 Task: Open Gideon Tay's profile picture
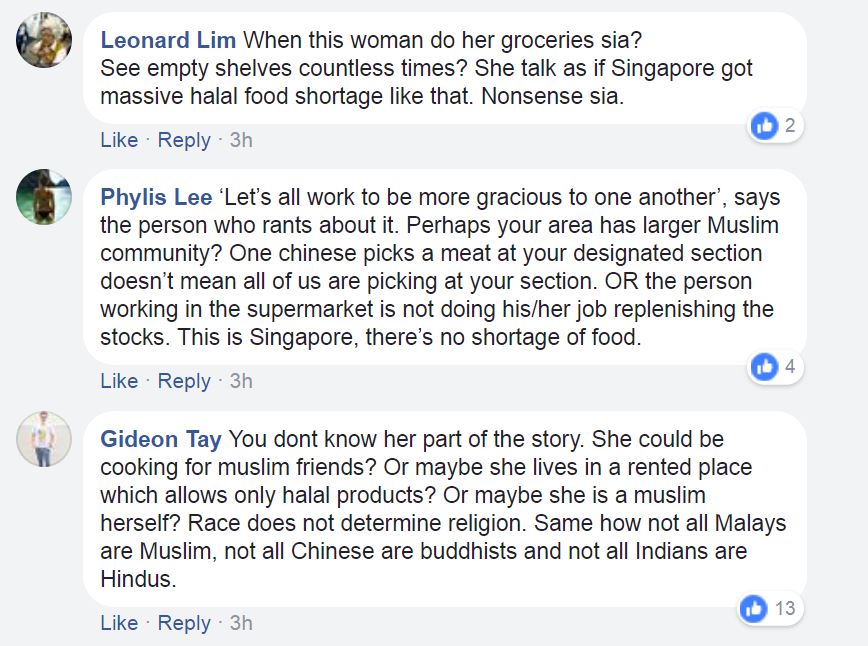click(44, 438)
